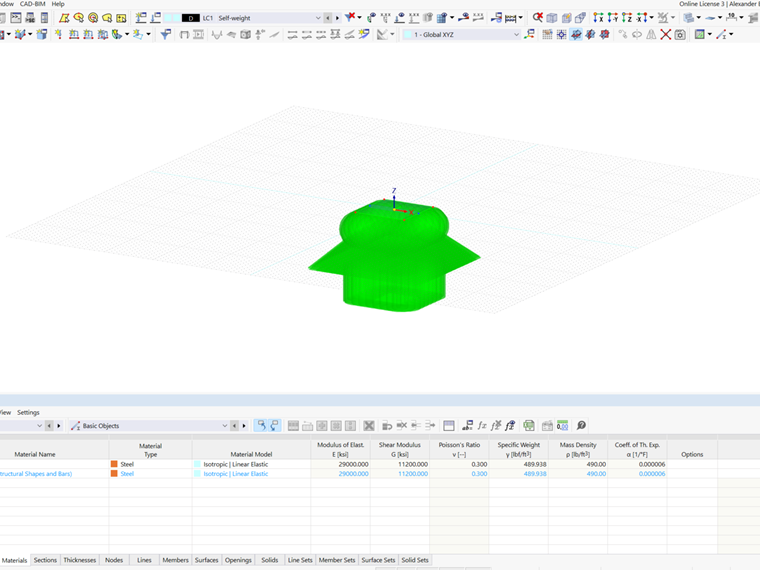
Task: Click the grid snap icon
Action: (x=547, y=34)
